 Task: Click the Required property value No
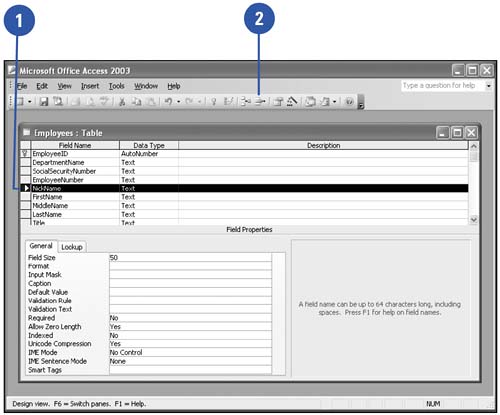[190, 318]
